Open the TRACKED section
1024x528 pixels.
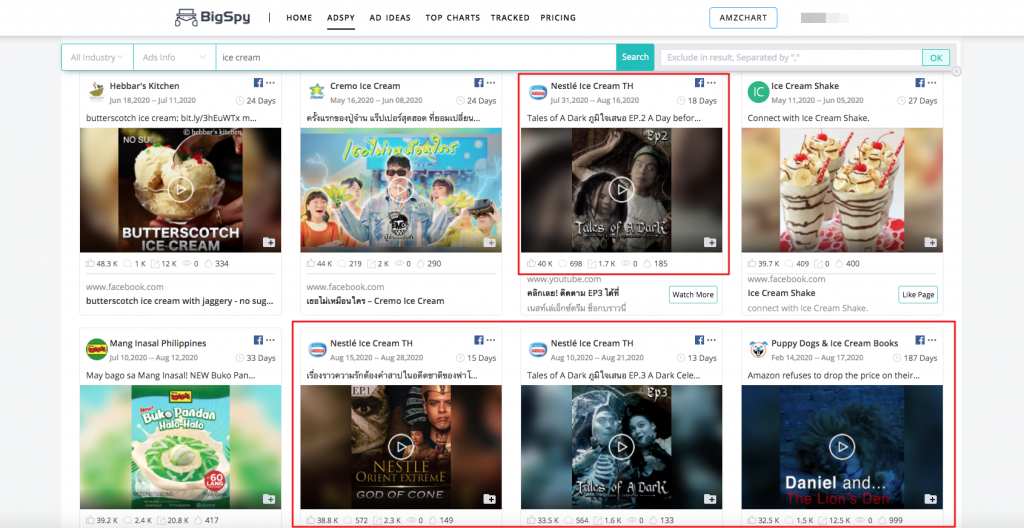pyautogui.click(x=510, y=18)
